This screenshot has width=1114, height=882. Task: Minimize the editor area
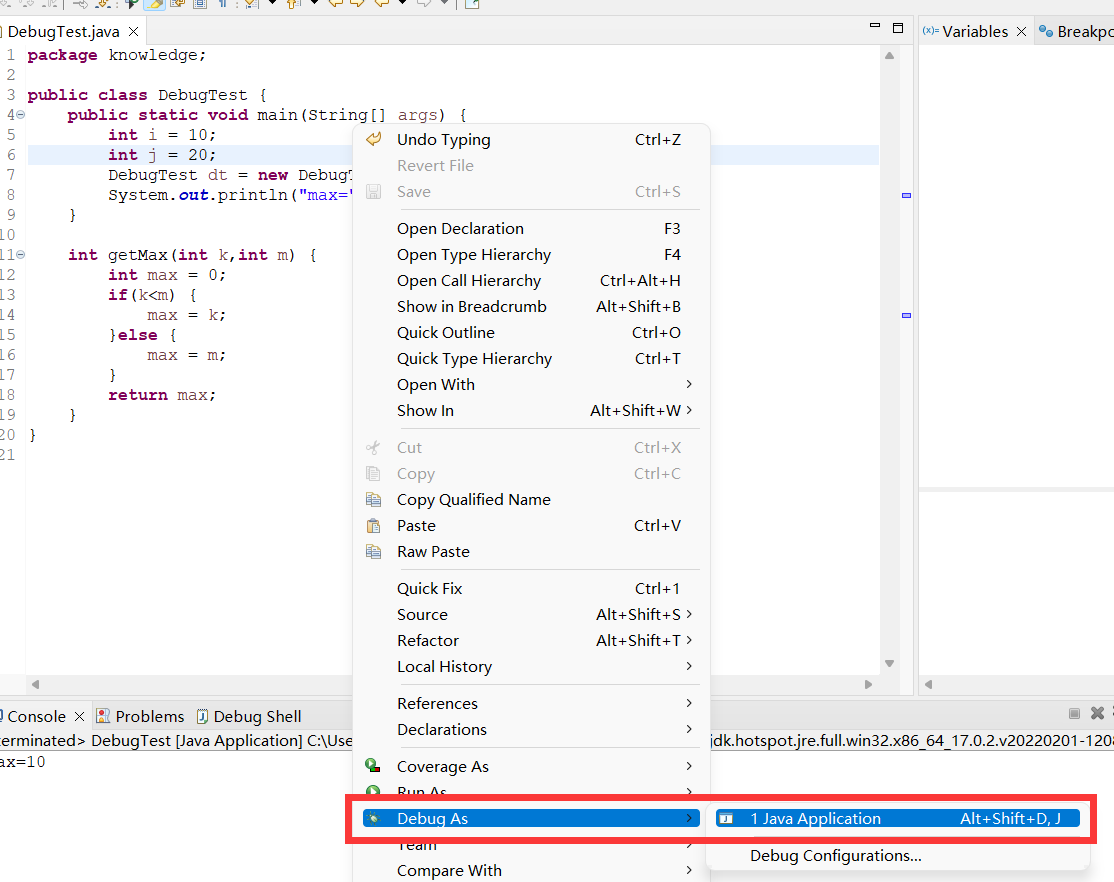click(875, 27)
